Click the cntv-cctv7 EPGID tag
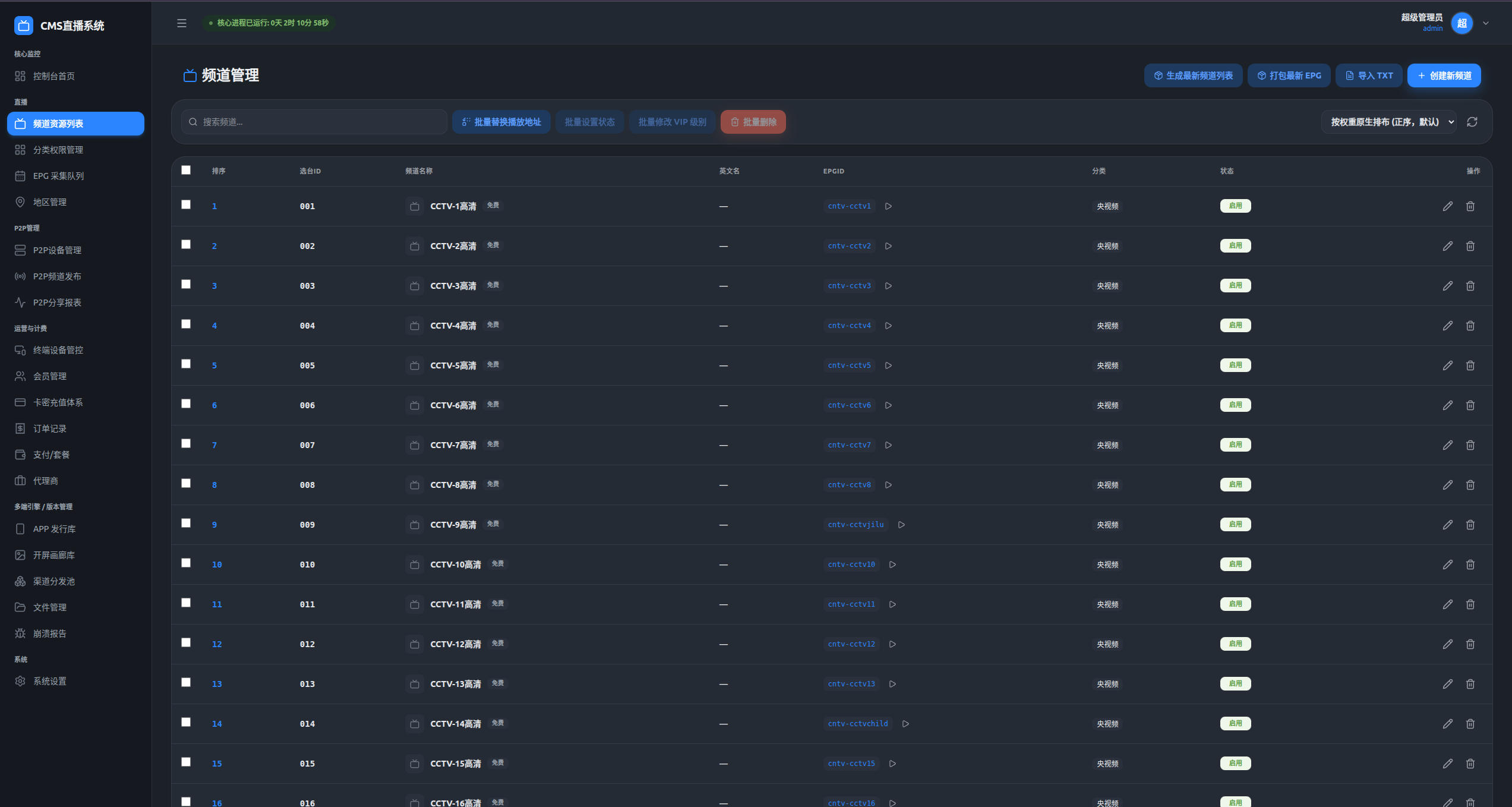Screen dimensions: 1512x807 pyautogui.click(x=849, y=445)
